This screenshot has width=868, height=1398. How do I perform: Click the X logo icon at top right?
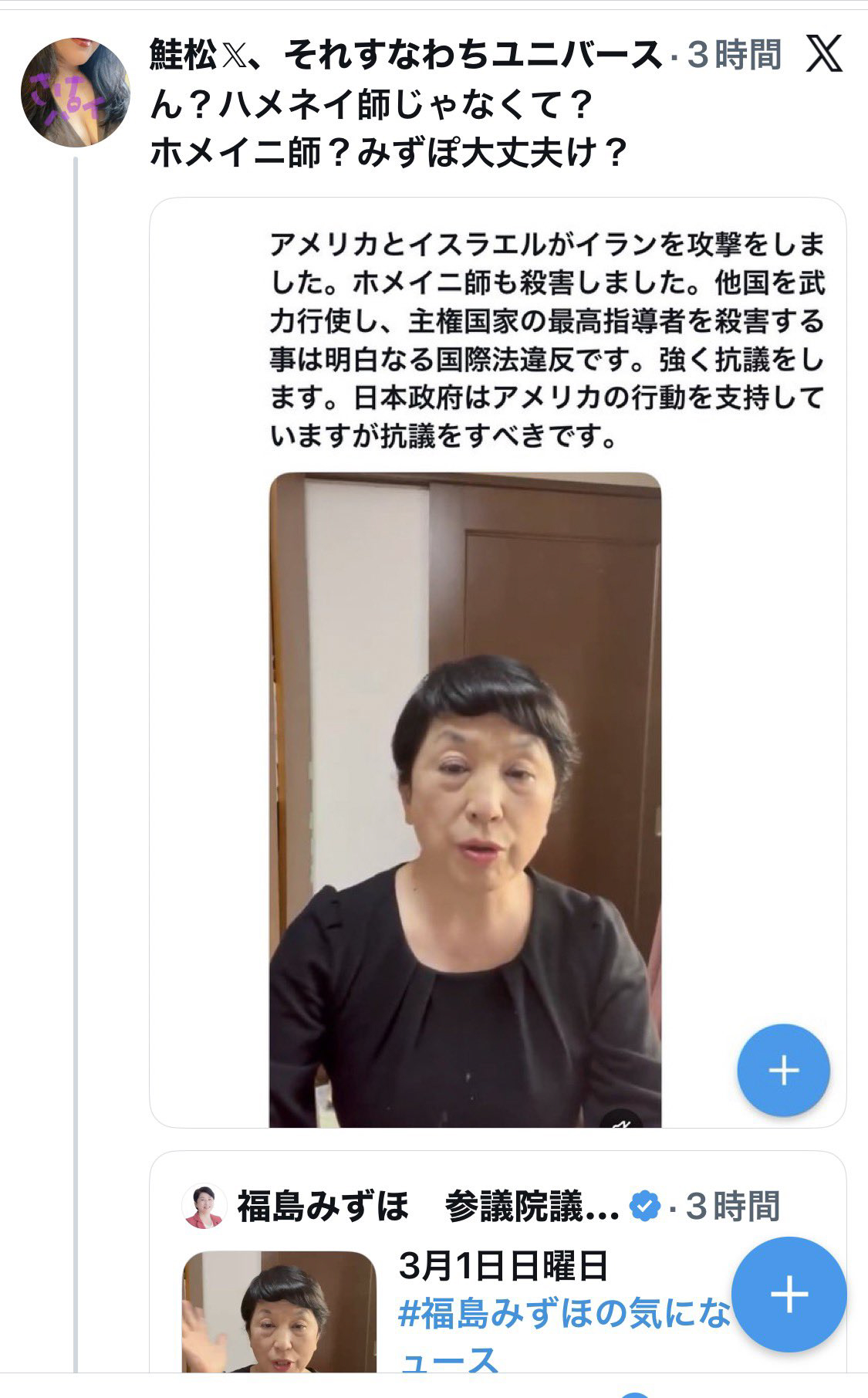824,53
